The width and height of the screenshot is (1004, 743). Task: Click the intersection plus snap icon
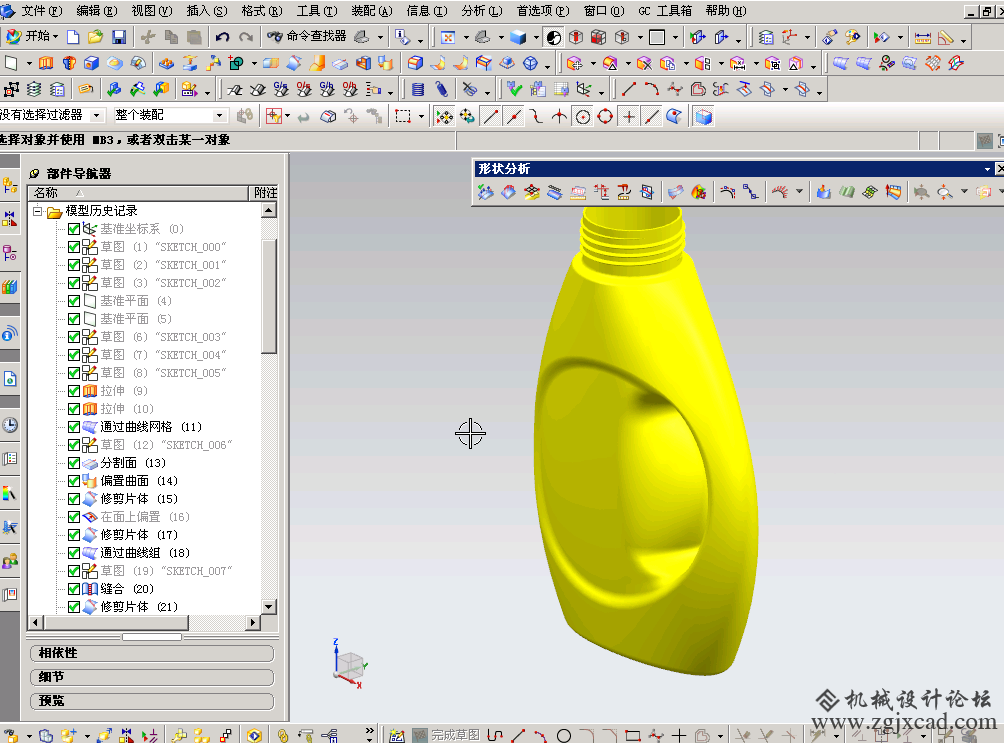(629, 117)
